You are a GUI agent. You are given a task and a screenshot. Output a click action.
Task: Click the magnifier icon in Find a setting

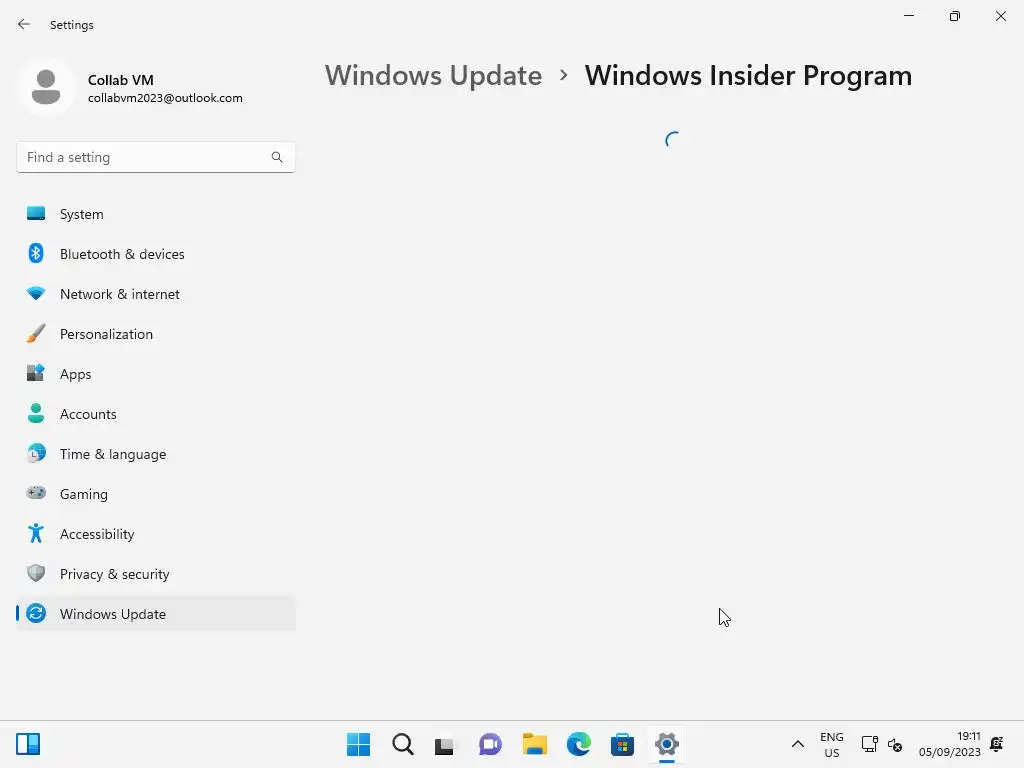(x=277, y=157)
